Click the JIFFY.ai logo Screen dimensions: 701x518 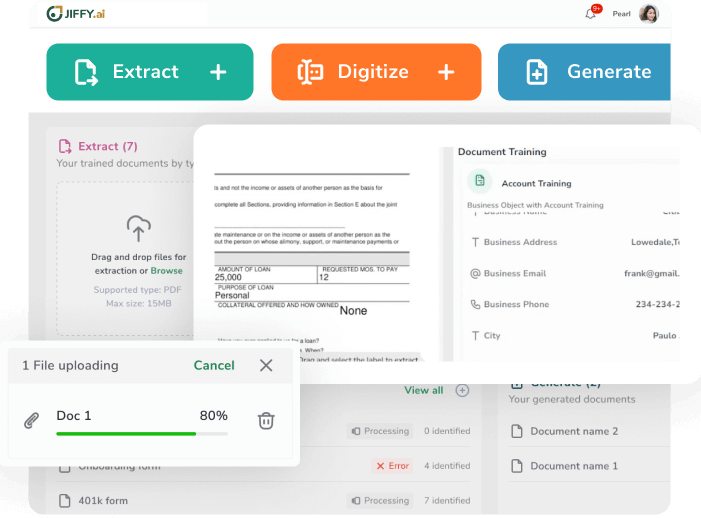point(76,14)
